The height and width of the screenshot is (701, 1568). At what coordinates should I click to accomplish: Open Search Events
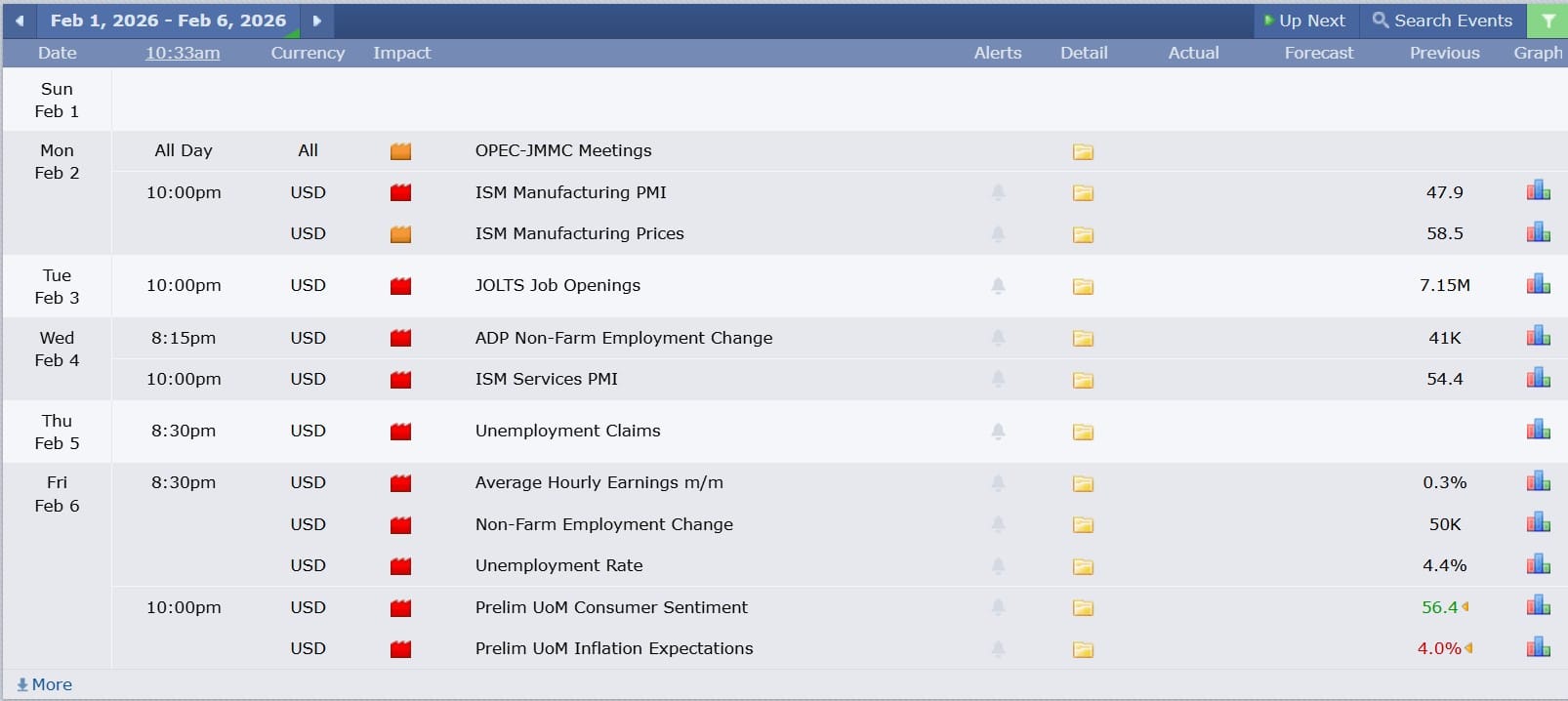pyautogui.click(x=1442, y=21)
